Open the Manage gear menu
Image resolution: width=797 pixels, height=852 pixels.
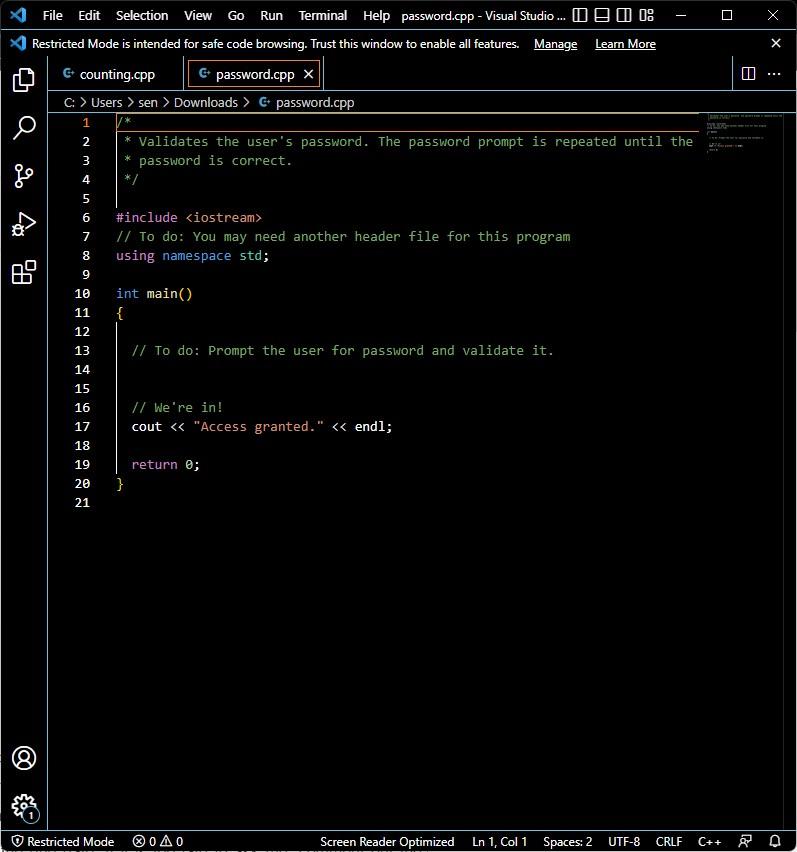[24, 806]
